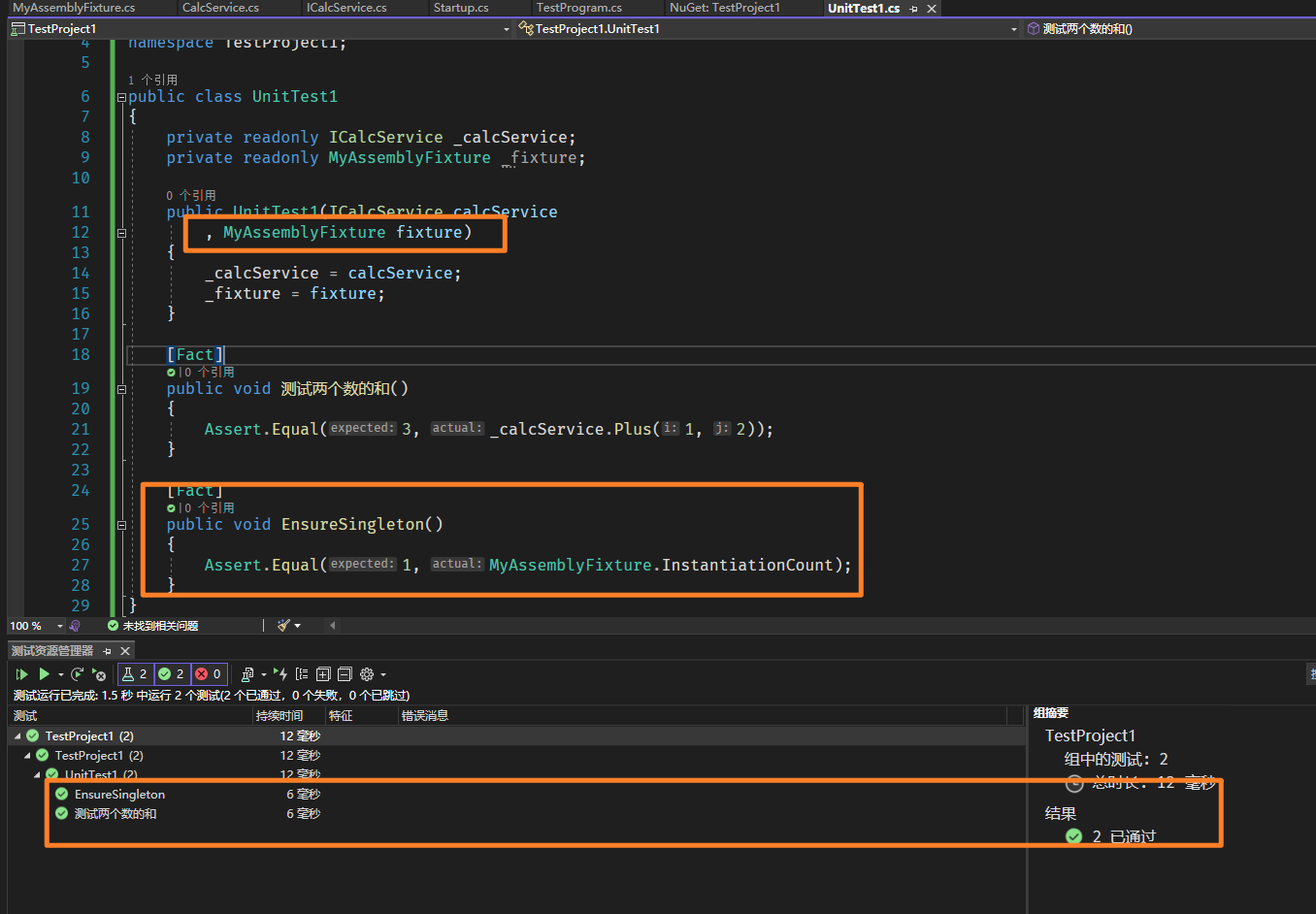Image resolution: width=1316 pixels, height=914 pixels.
Task: Switch to the Startup.cs tab
Action: [x=460, y=8]
